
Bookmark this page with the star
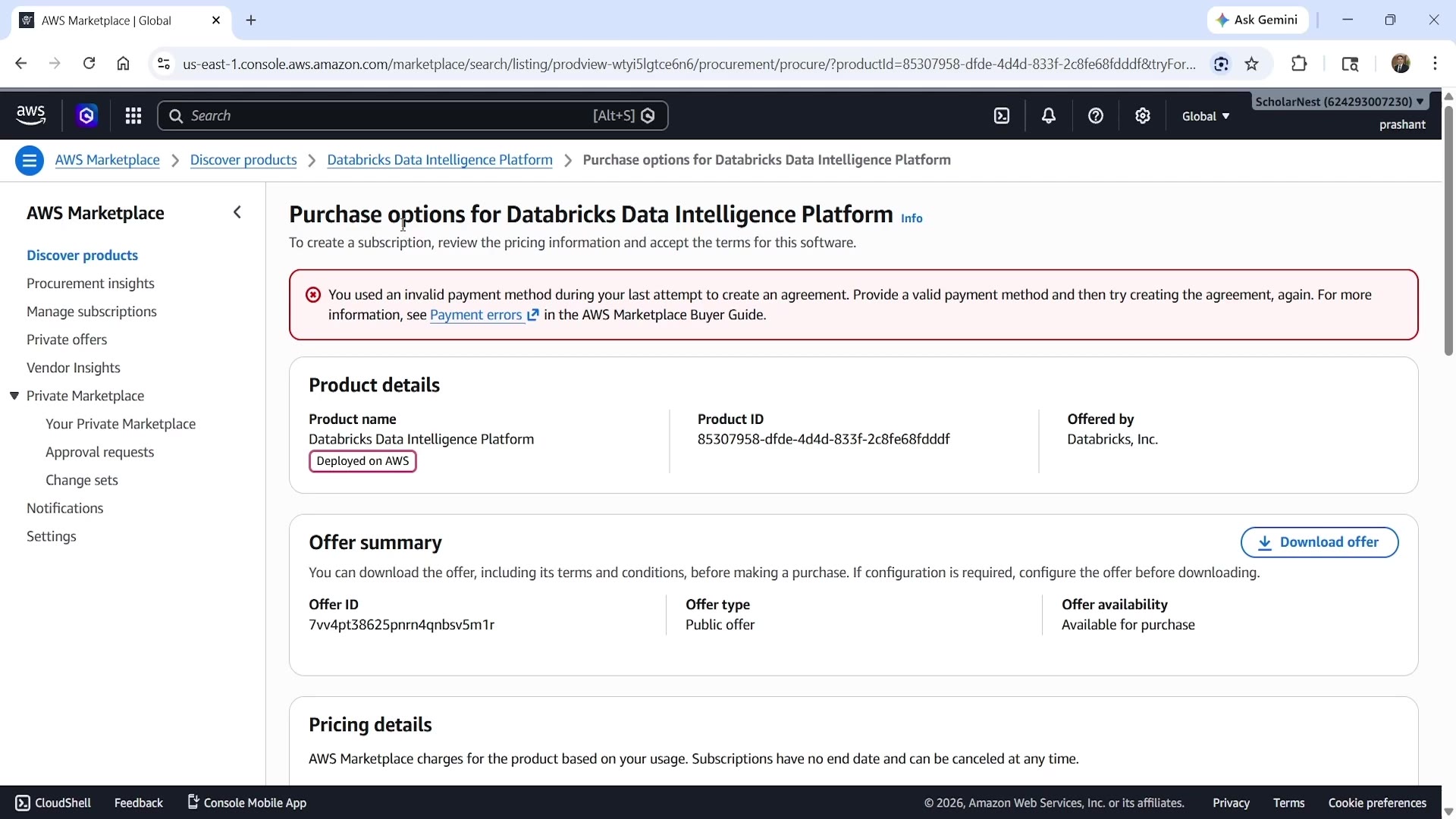[1252, 64]
